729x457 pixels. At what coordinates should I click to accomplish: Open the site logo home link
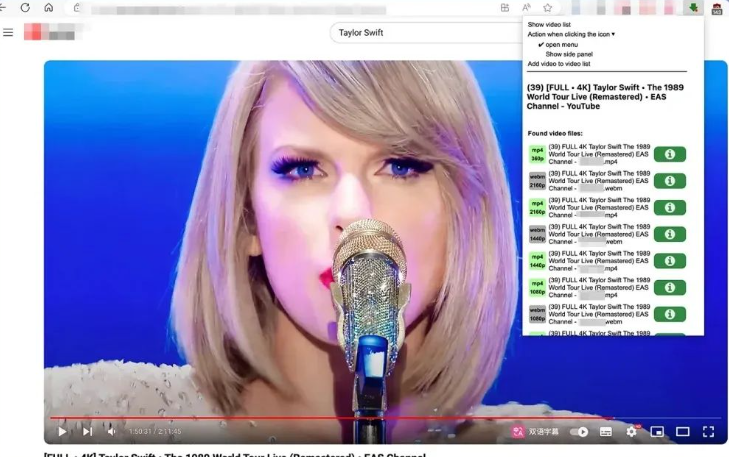[50, 32]
